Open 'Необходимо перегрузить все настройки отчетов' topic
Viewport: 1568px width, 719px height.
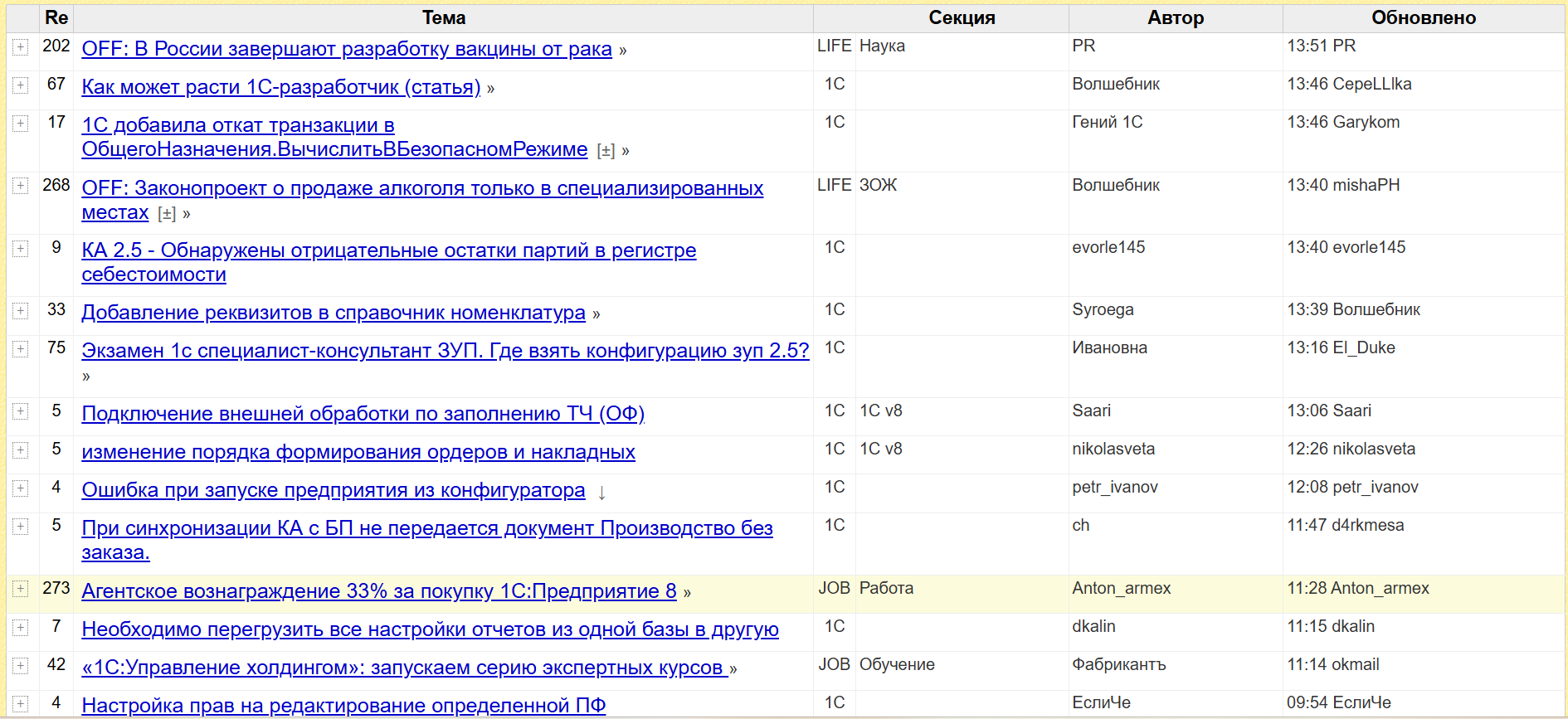pos(430,629)
